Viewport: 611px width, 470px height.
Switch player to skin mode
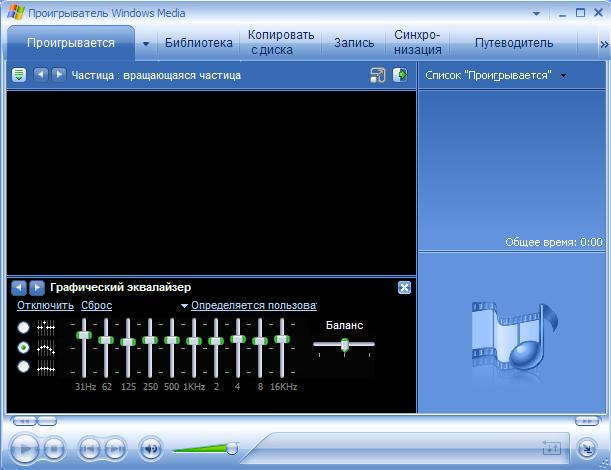pyautogui.click(x=586, y=449)
